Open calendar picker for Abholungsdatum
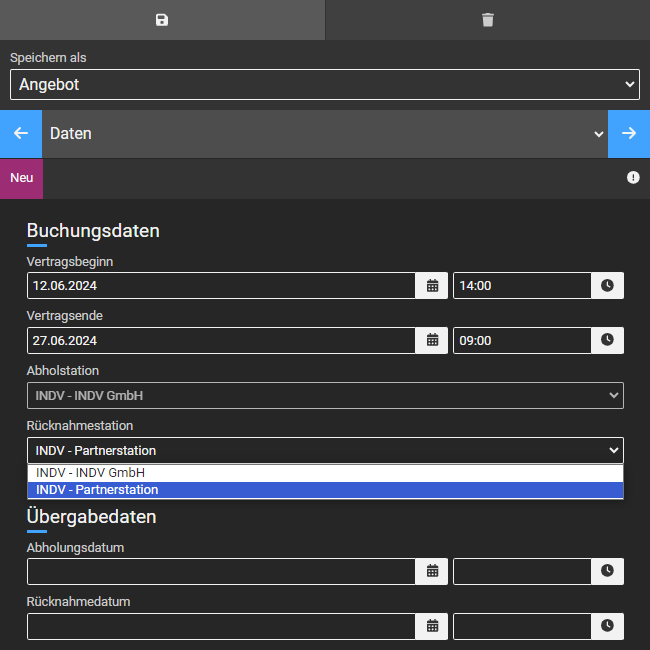This screenshot has height=650, width=650. click(x=432, y=571)
